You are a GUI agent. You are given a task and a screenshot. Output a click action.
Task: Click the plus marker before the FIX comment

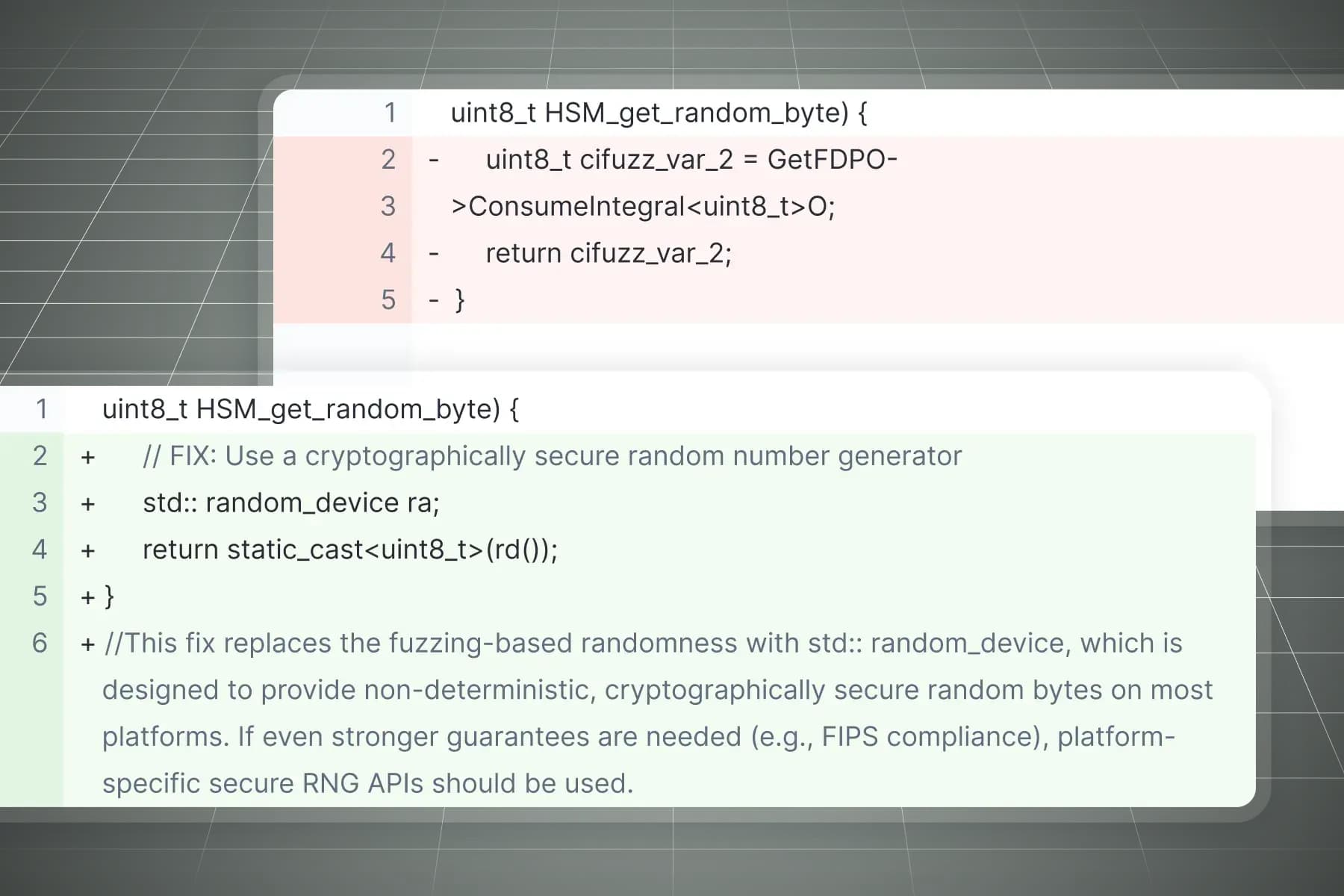[88, 457]
